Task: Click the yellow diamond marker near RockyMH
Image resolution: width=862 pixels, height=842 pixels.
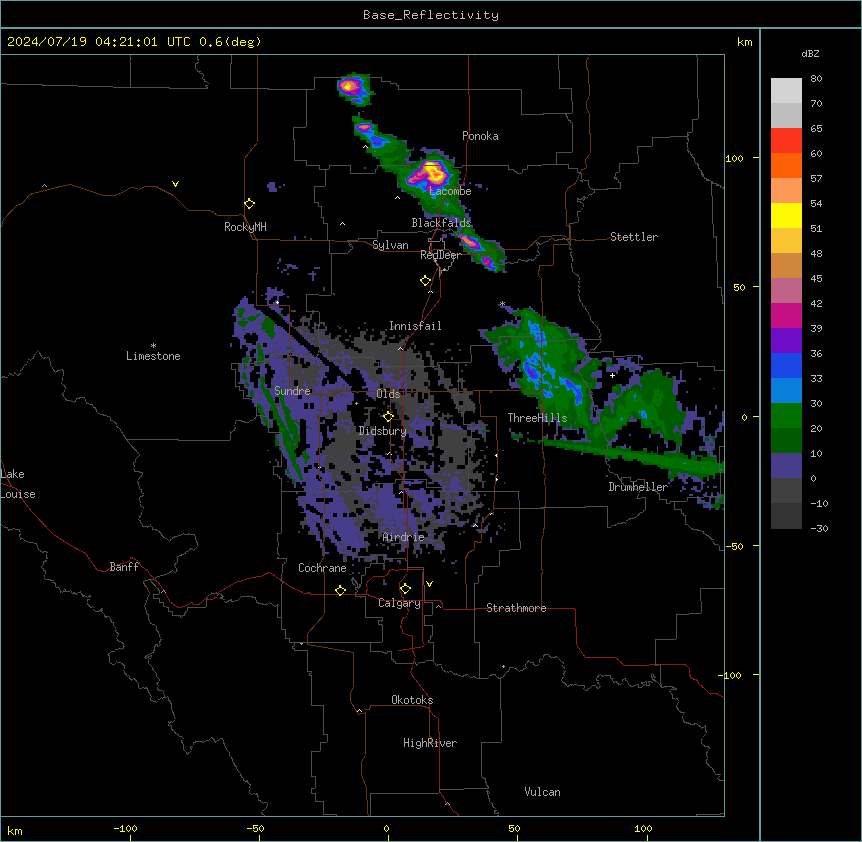Action: coord(249,204)
